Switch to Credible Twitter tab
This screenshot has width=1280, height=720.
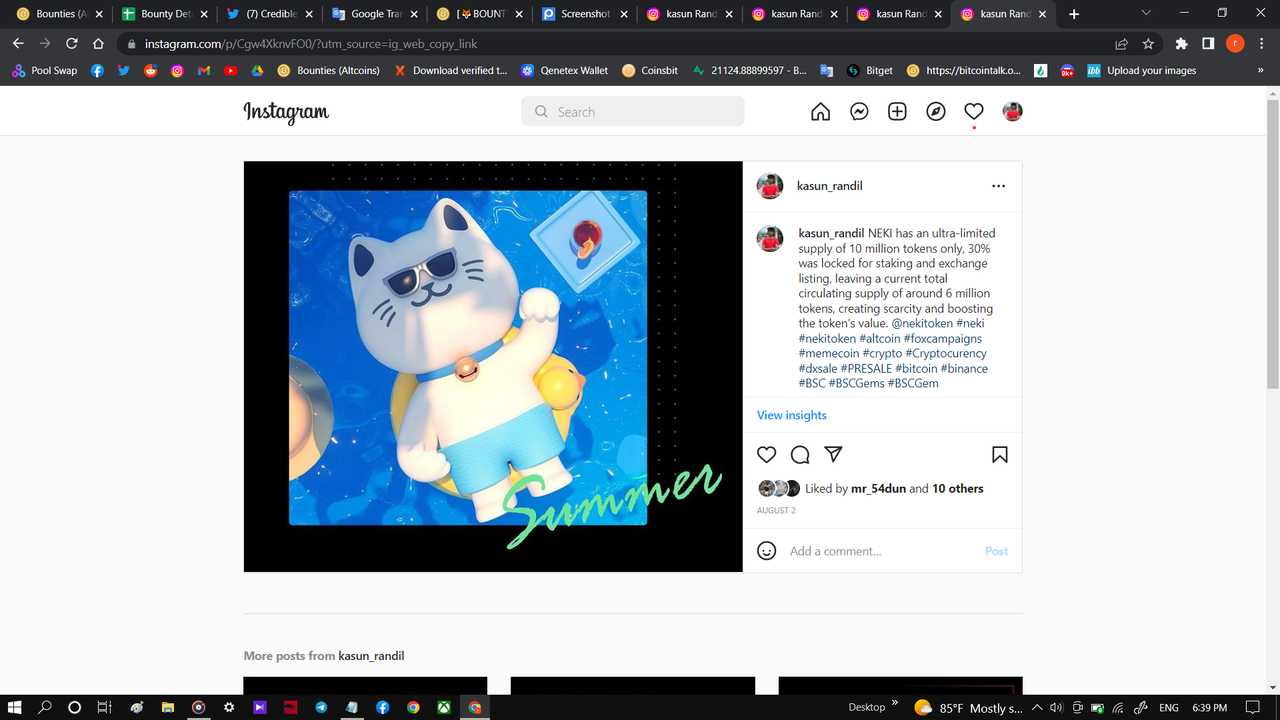270,14
